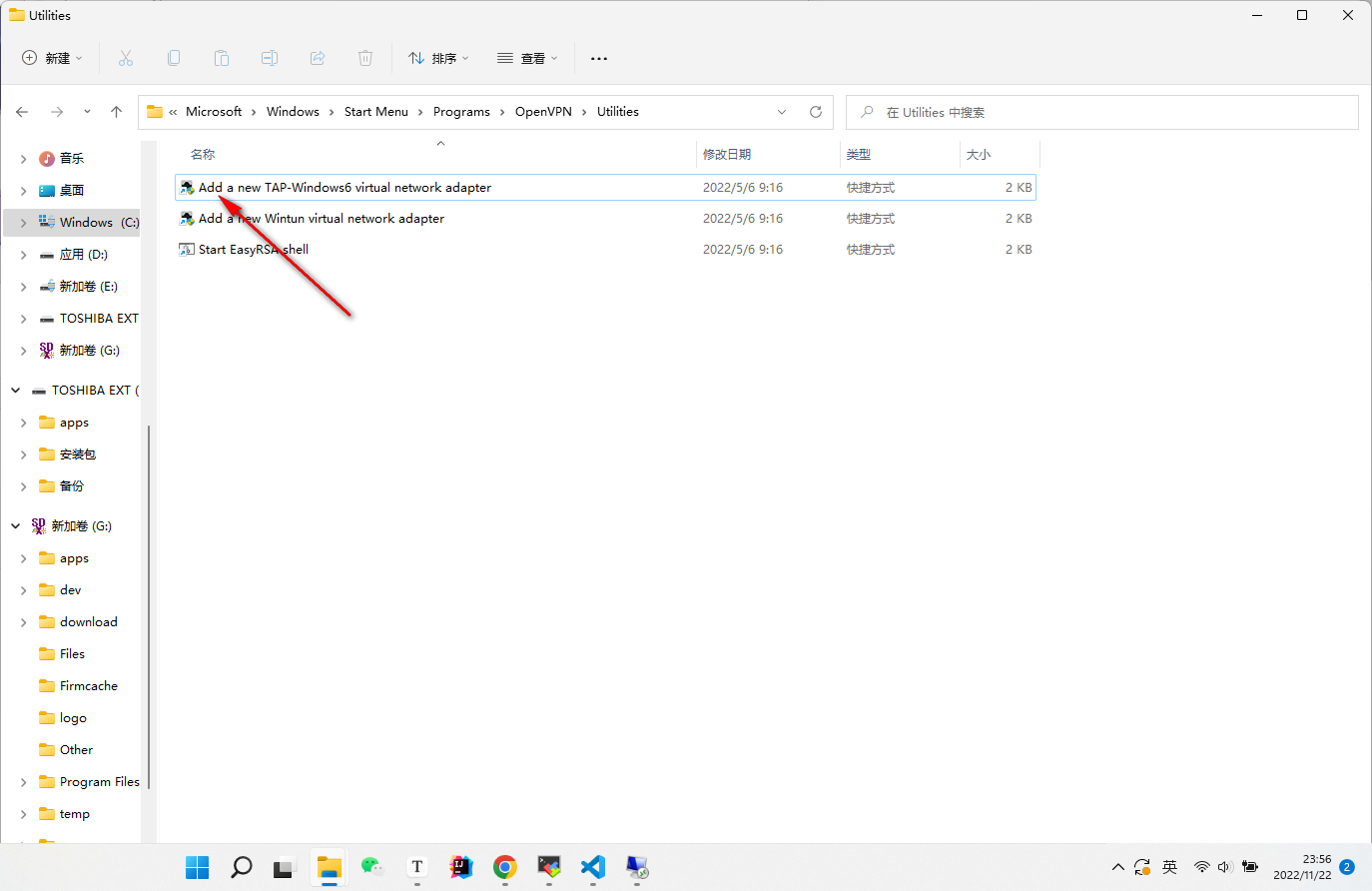The image size is (1372, 891).
Task: Open the temp folder in sidebar
Action: coord(74,813)
